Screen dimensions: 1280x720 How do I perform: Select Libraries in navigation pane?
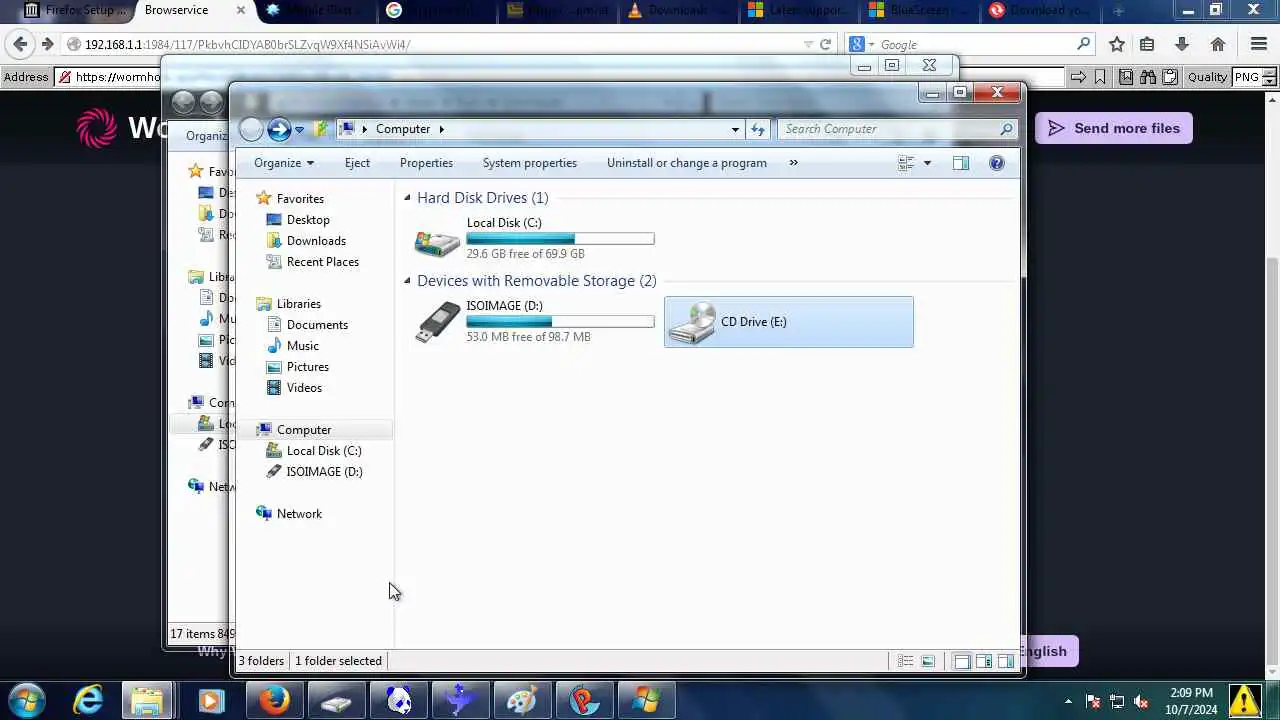(x=298, y=304)
